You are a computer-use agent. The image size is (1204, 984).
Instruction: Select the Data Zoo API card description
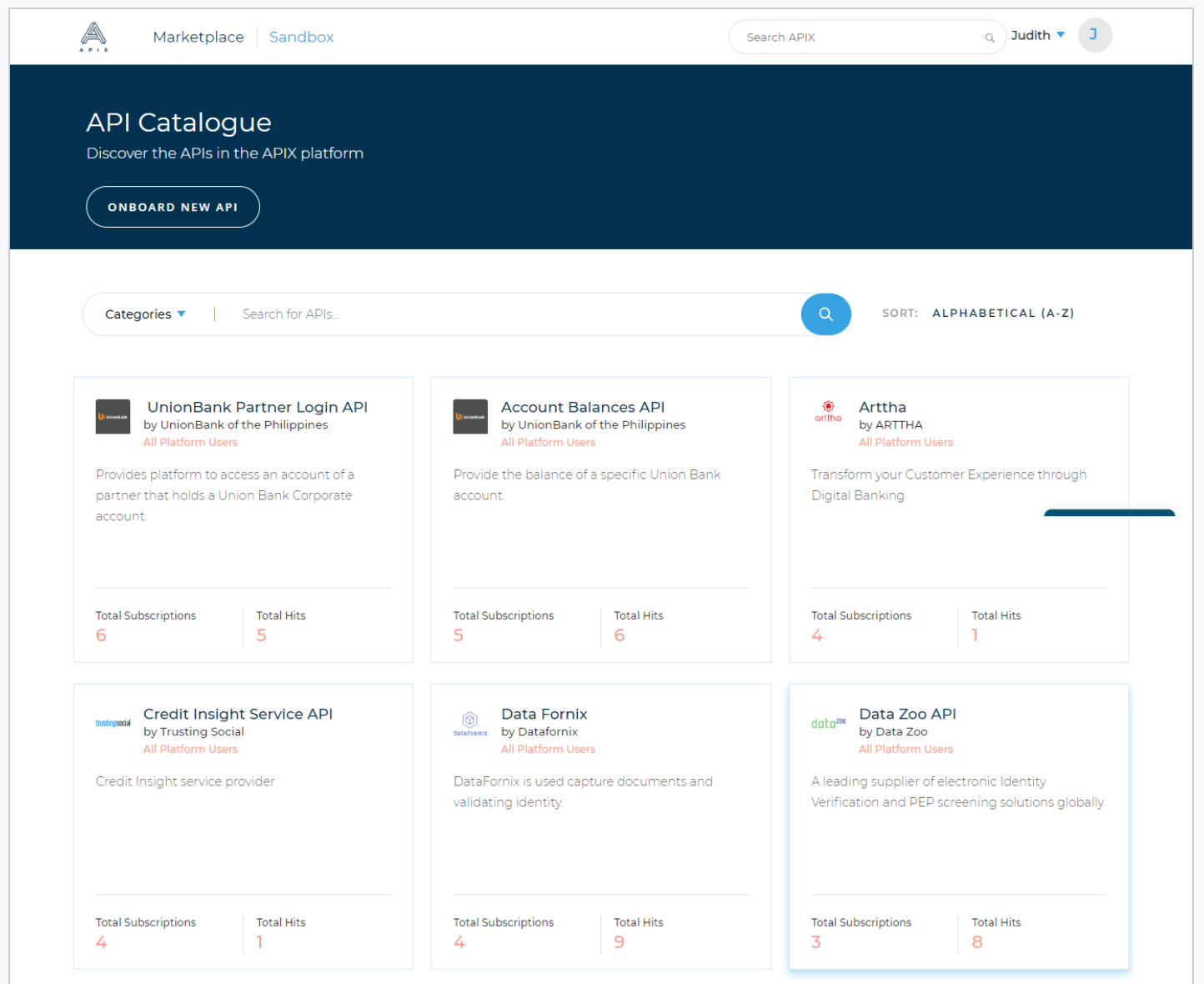(956, 791)
